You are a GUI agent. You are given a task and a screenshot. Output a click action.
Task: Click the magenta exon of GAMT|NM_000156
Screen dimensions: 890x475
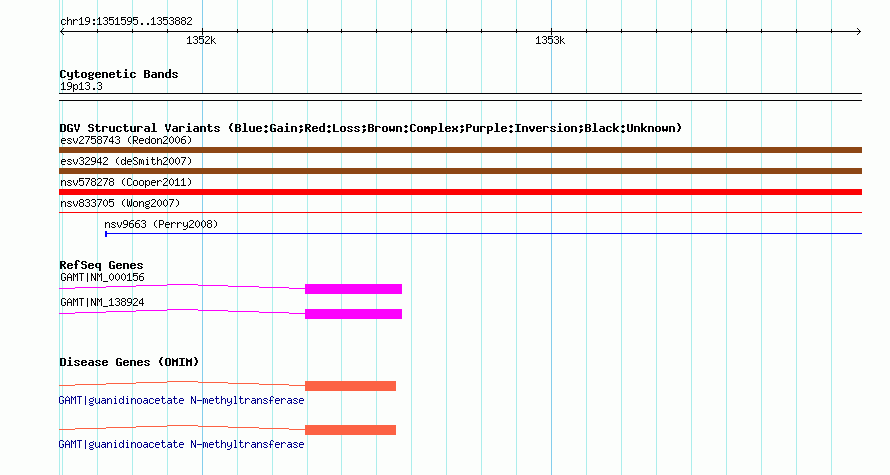(354, 289)
